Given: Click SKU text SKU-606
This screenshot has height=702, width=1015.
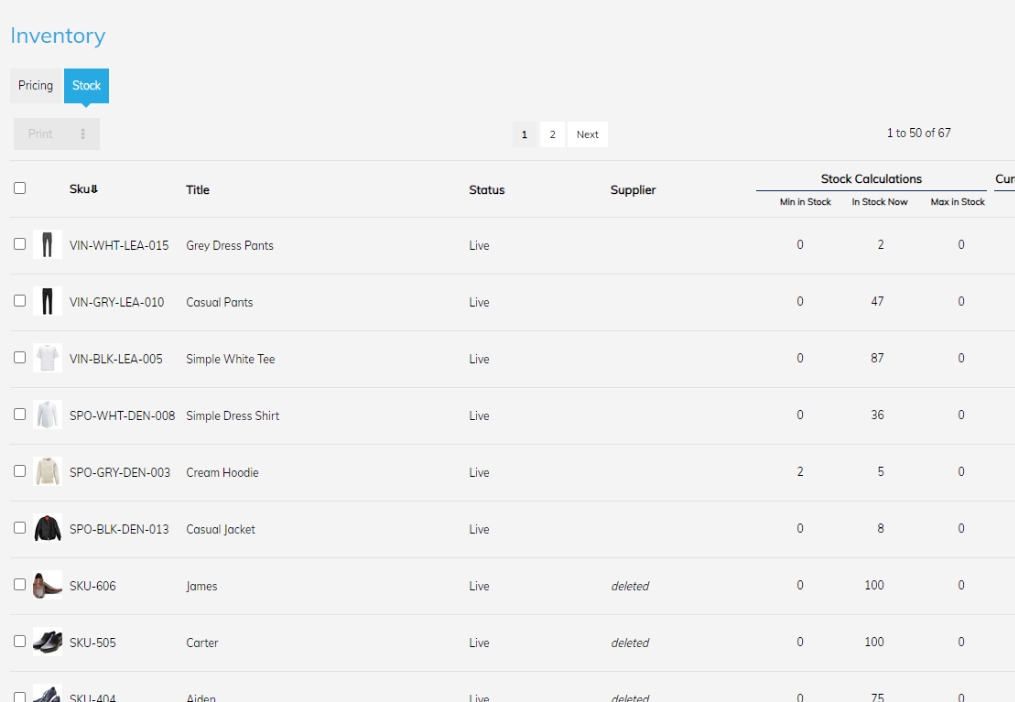Looking at the screenshot, I should coord(93,586).
